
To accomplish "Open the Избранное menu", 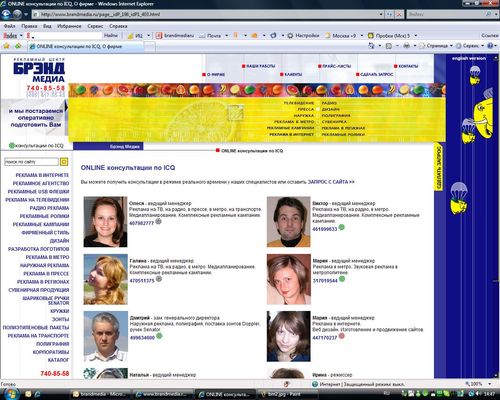I will [69, 26].
